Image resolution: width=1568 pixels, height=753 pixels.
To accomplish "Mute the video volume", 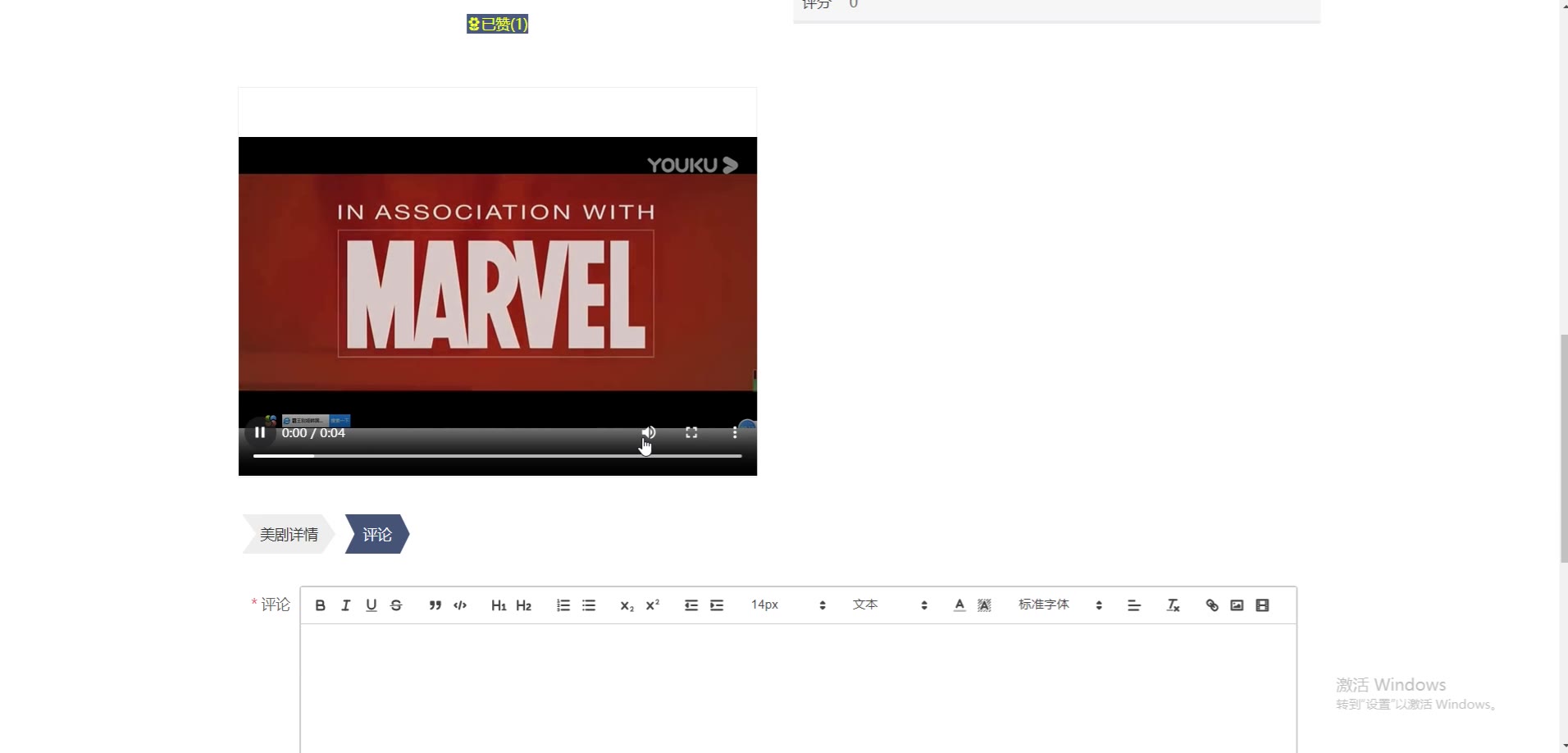I will pyautogui.click(x=649, y=432).
